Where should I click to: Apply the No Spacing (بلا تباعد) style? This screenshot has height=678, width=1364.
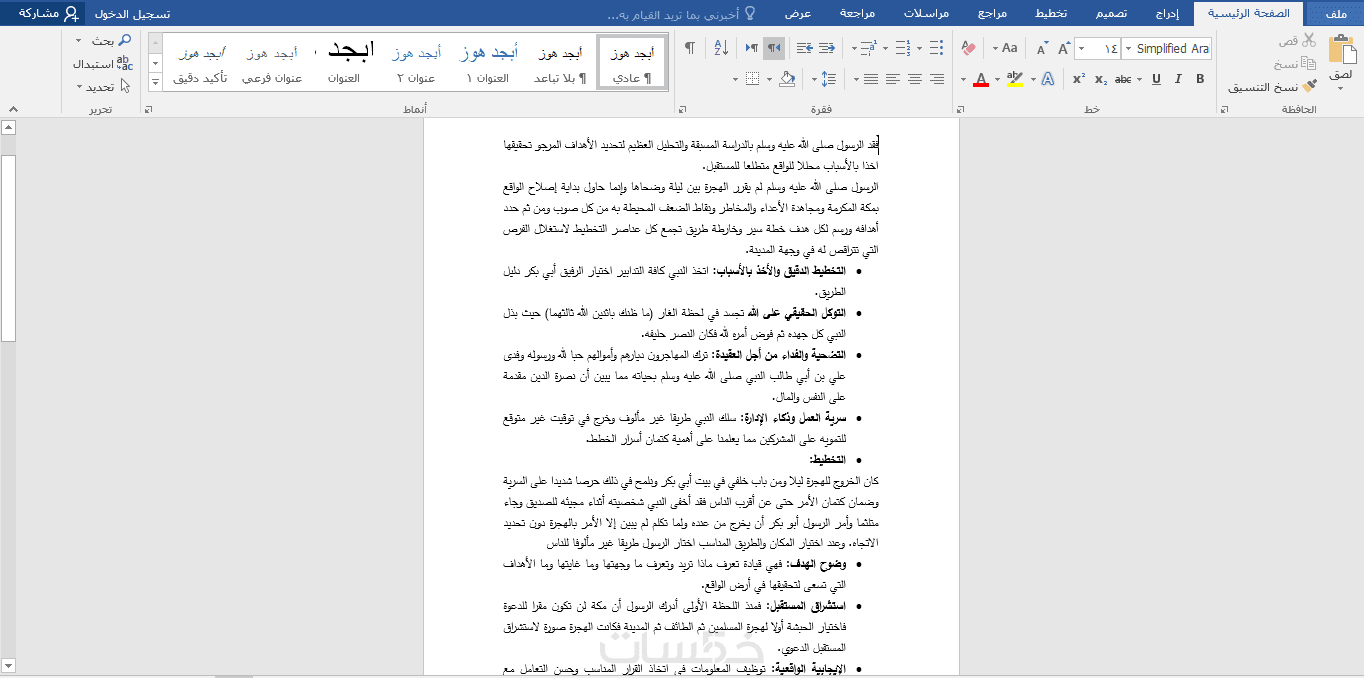click(x=558, y=62)
